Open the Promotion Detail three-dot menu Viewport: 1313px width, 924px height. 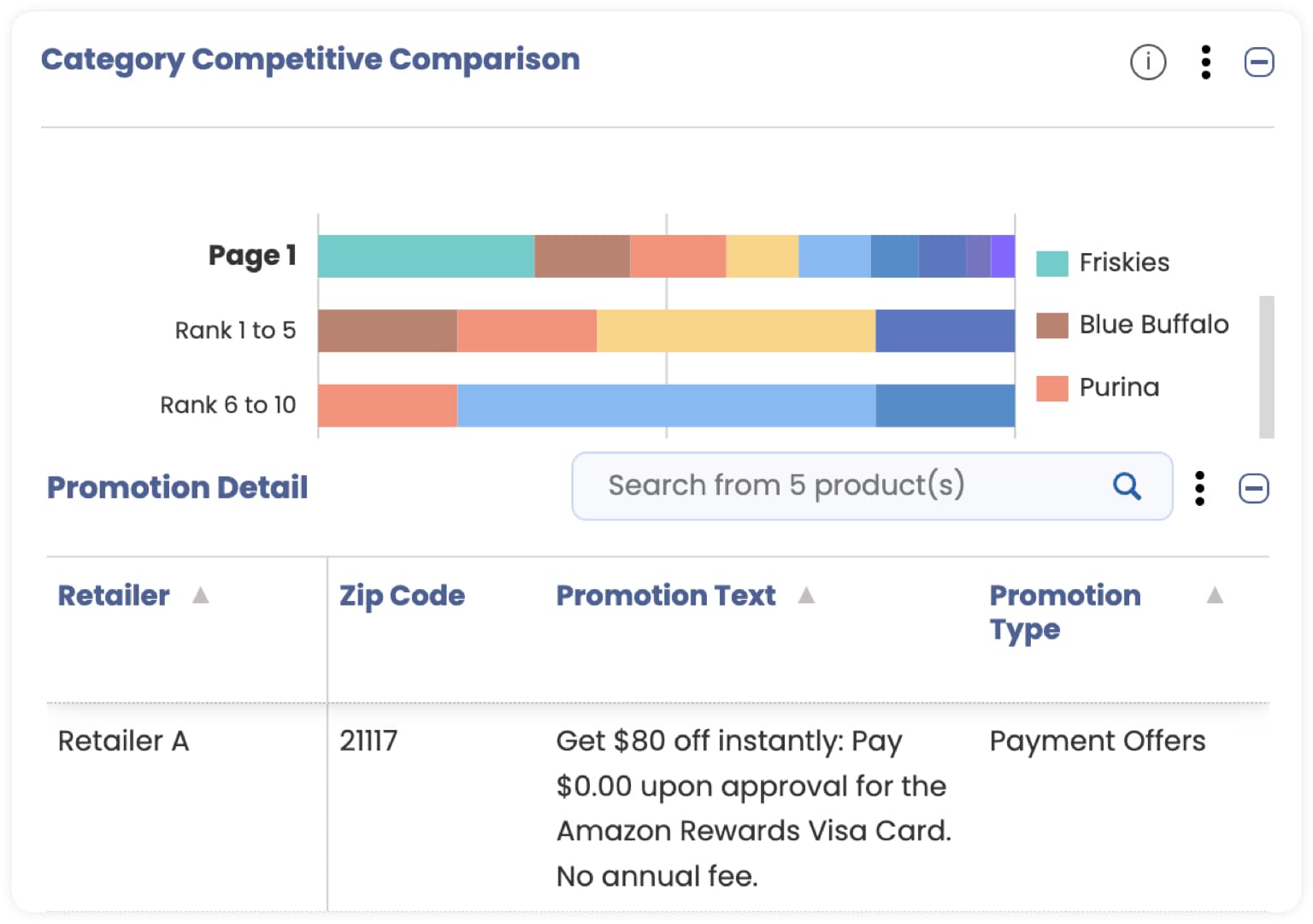pyautogui.click(x=1199, y=488)
